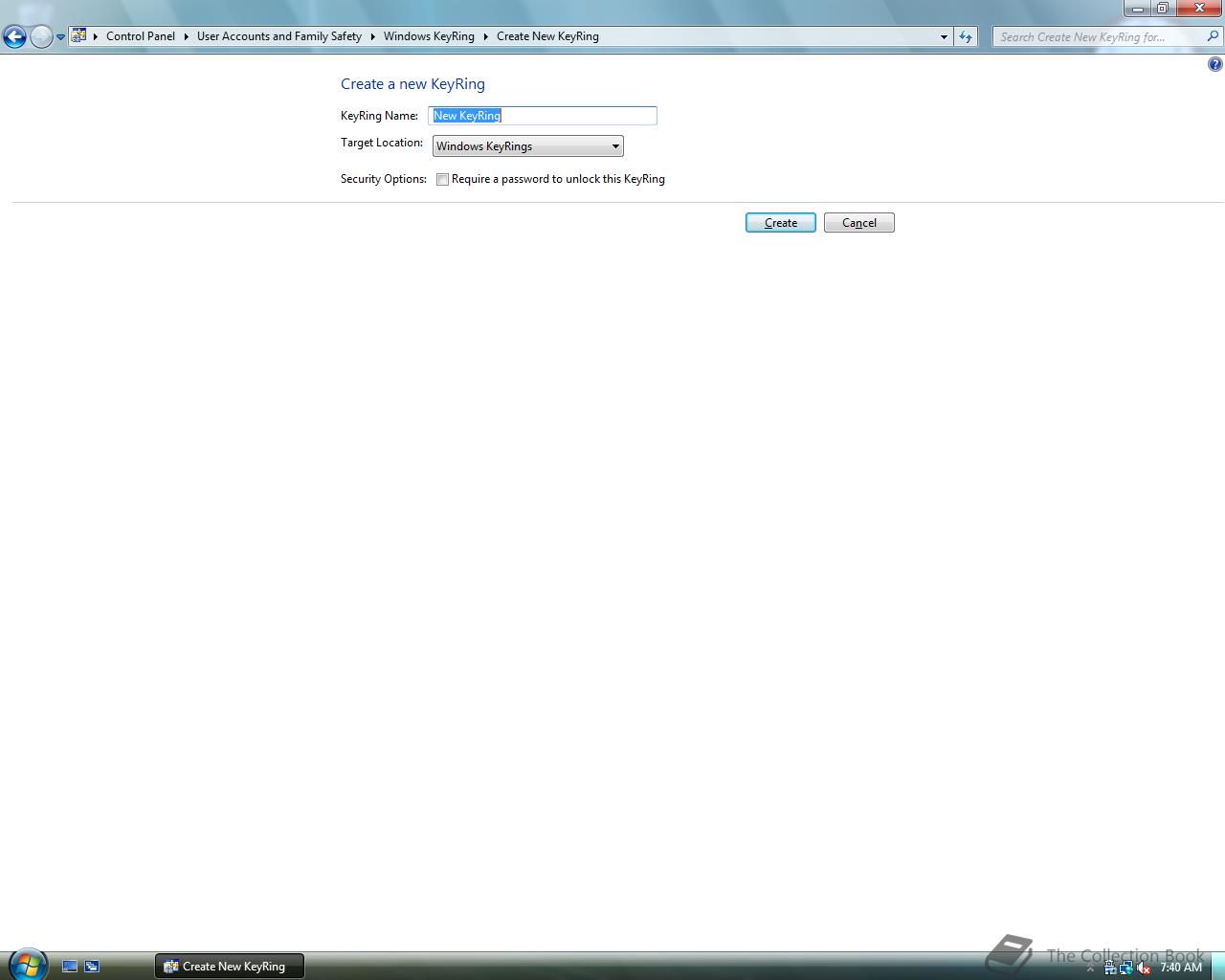The width and height of the screenshot is (1225, 980).
Task: Expand the arrow after User Accounts and Family Safety
Action: [x=372, y=36]
